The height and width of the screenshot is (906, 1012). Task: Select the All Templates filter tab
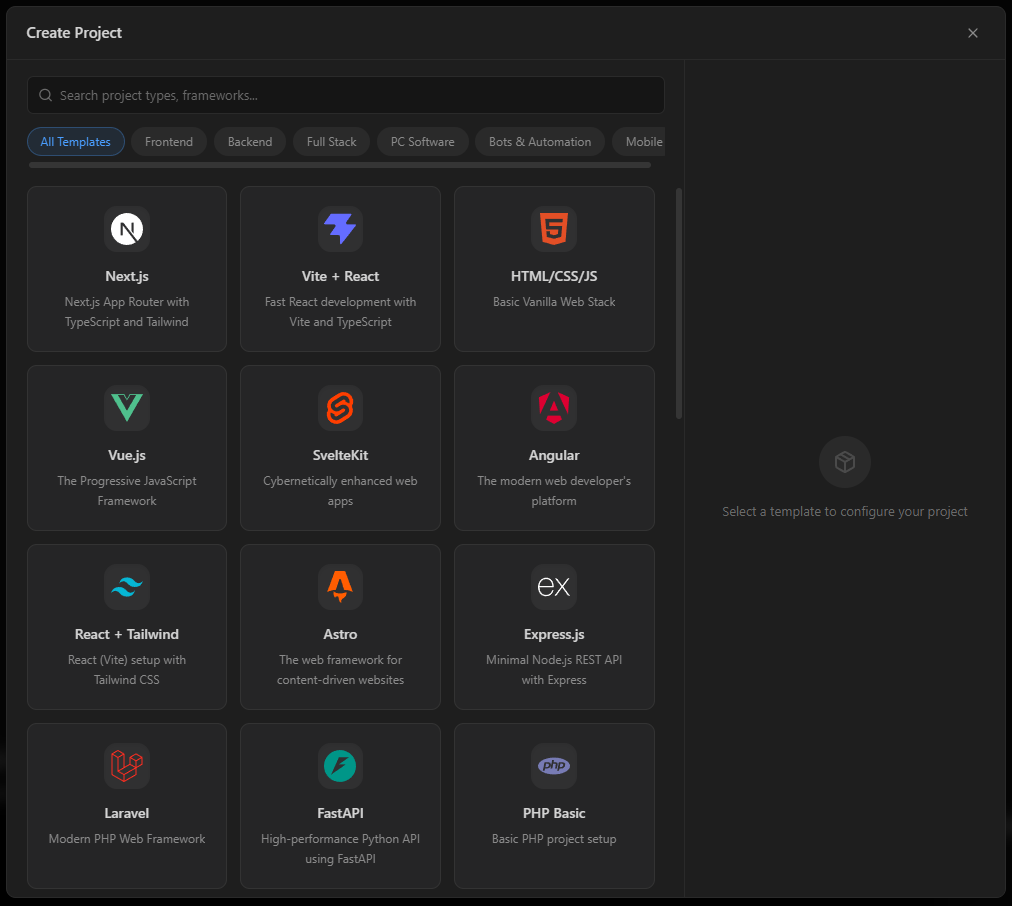pos(76,141)
